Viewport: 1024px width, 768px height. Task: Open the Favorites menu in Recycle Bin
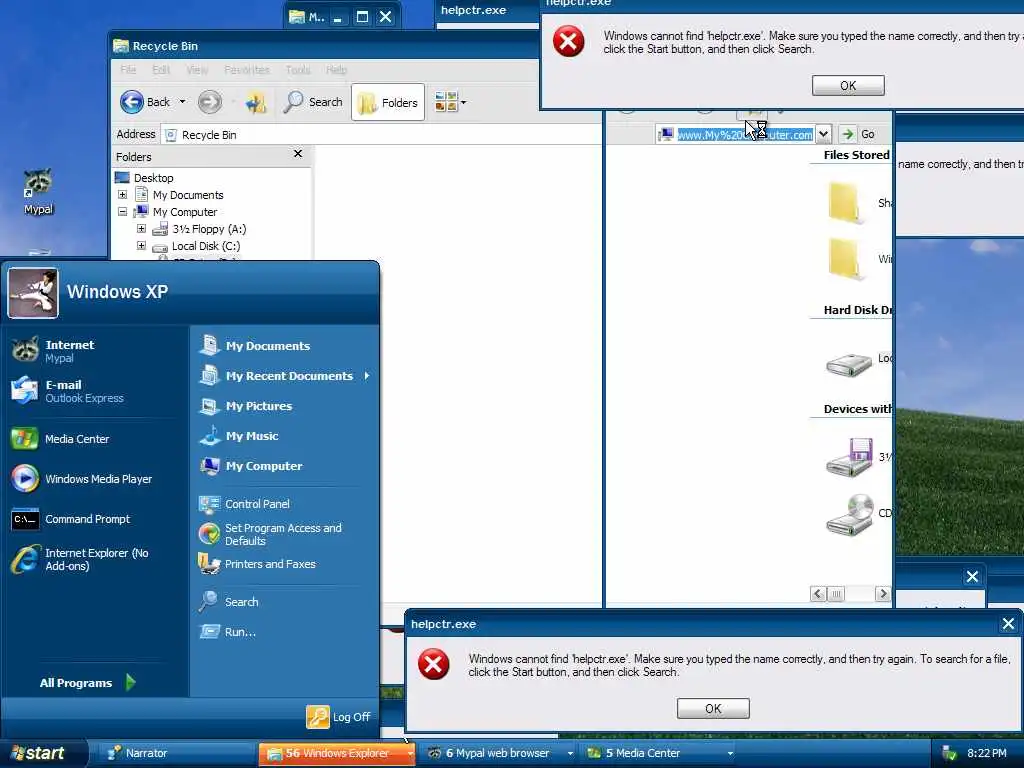click(246, 69)
